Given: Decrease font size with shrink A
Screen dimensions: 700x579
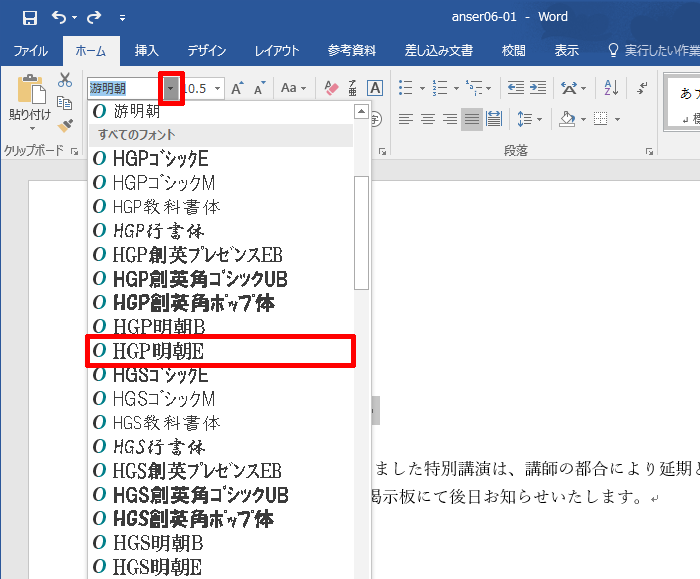Looking at the screenshot, I should (x=259, y=88).
